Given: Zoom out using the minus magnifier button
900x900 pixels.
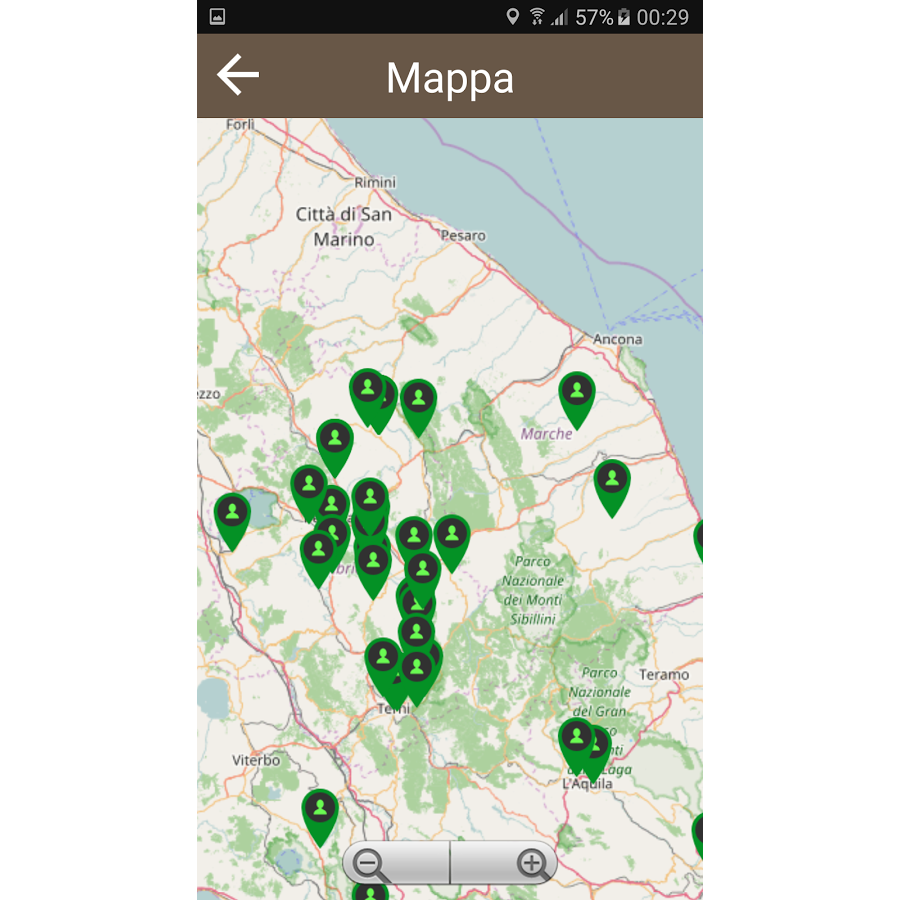Looking at the screenshot, I should point(371,863).
